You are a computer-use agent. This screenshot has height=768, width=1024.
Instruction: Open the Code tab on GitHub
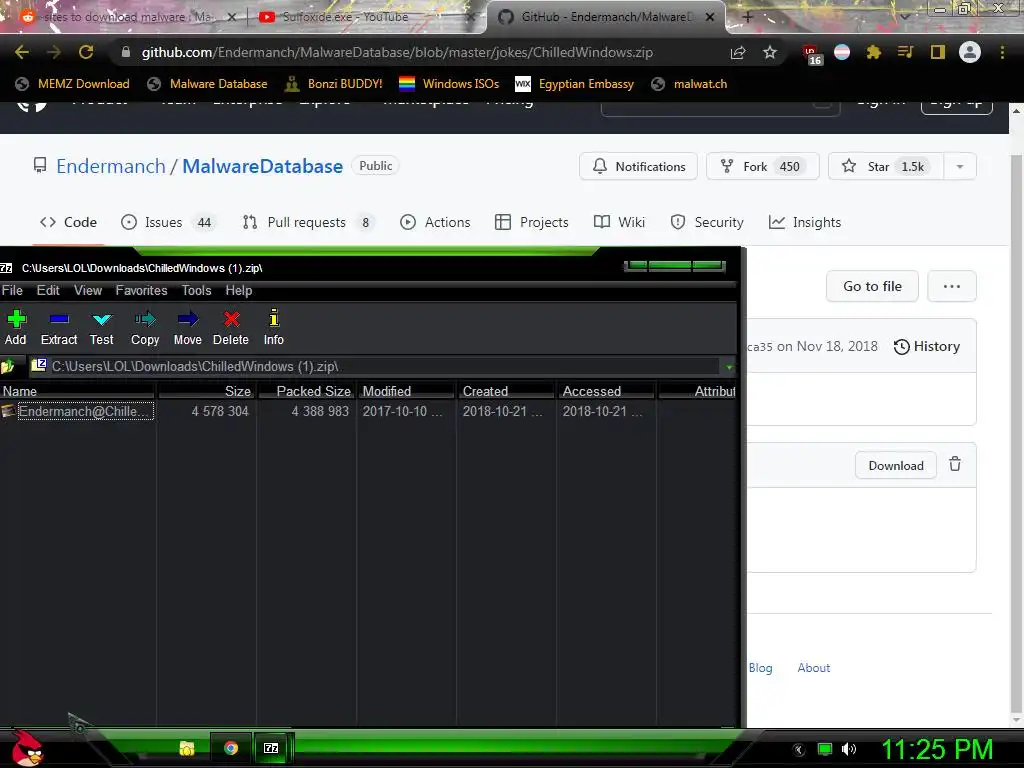point(68,222)
